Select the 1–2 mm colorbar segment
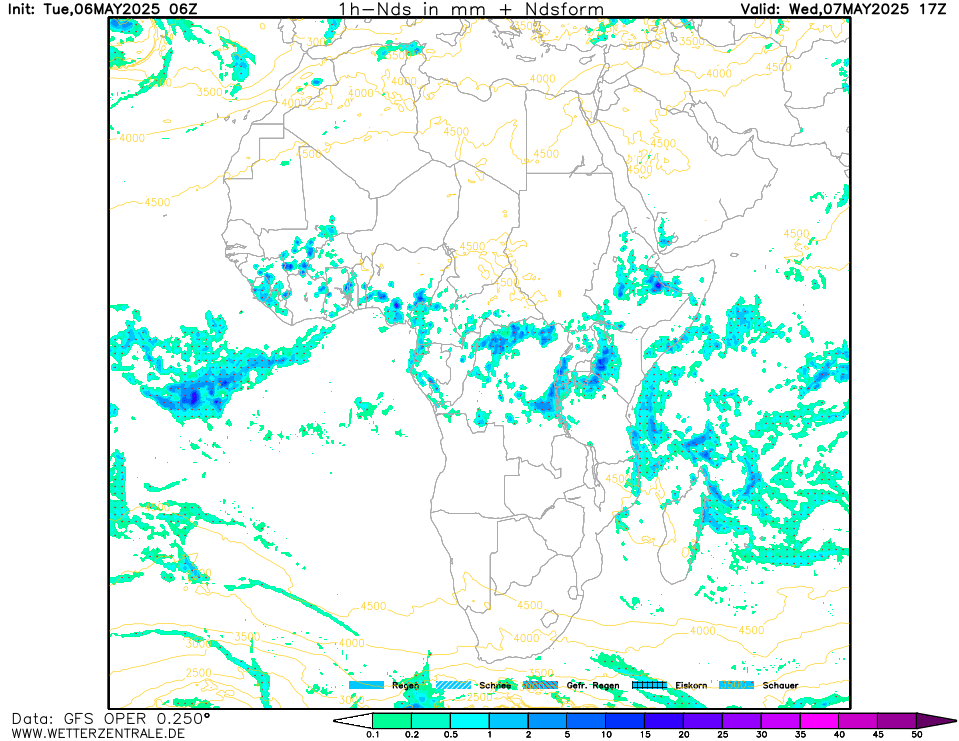The image size is (959, 741). [509, 720]
